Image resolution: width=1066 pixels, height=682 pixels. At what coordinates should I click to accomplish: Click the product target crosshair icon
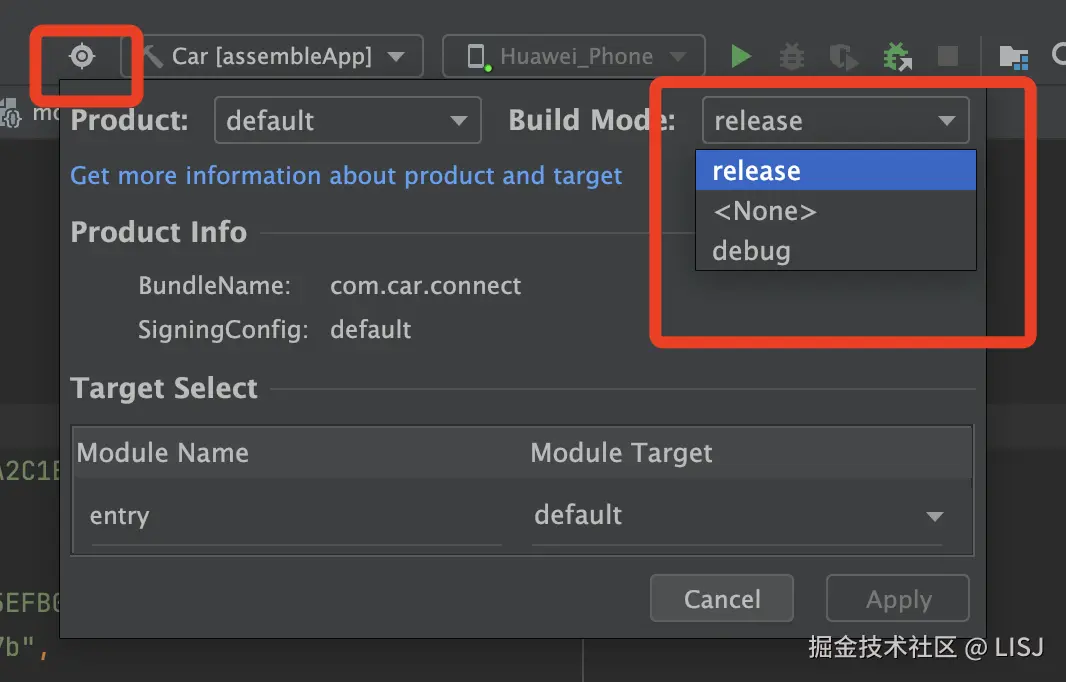click(x=82, y=57)
